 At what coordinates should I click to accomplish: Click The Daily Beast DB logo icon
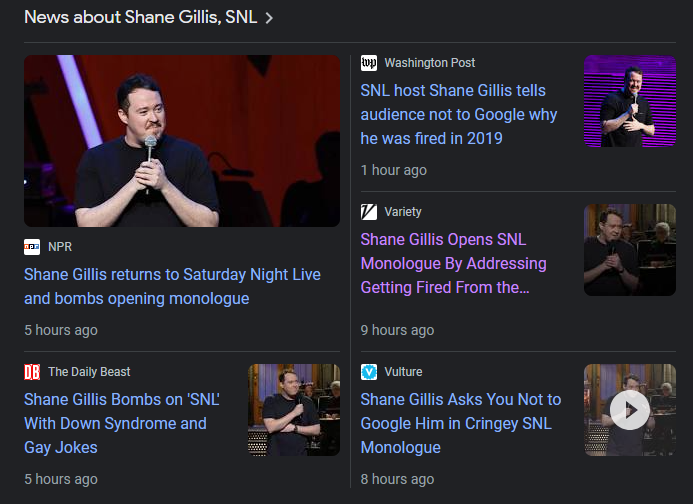pos(32,372)
